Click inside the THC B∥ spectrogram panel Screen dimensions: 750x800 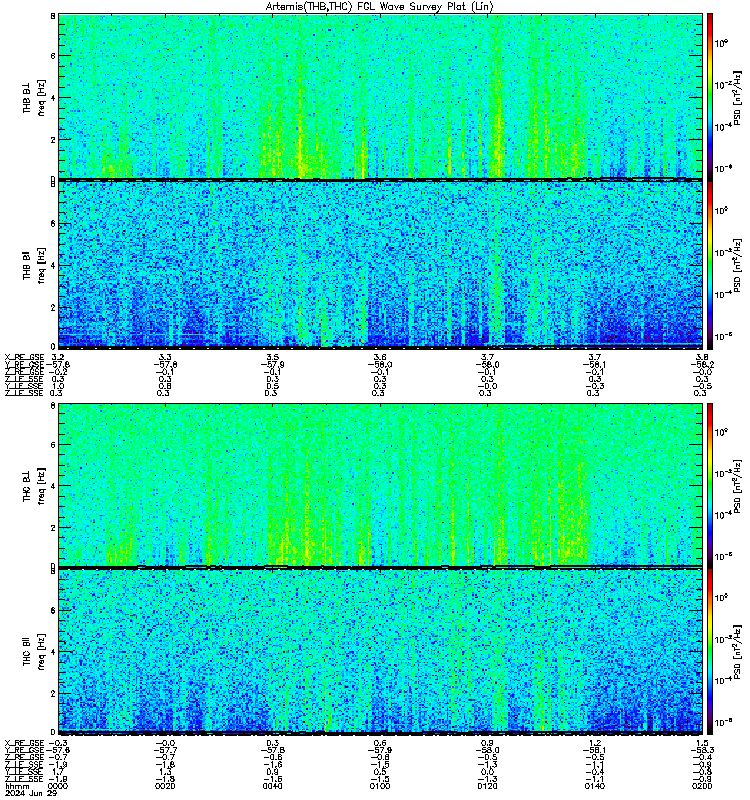pos(380,652)
